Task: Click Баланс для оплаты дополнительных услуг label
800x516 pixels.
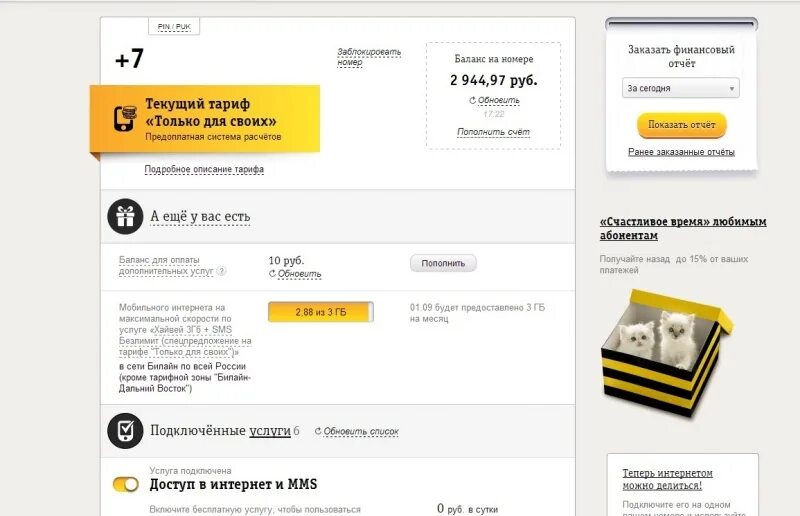Action: (x=166, y=265)
